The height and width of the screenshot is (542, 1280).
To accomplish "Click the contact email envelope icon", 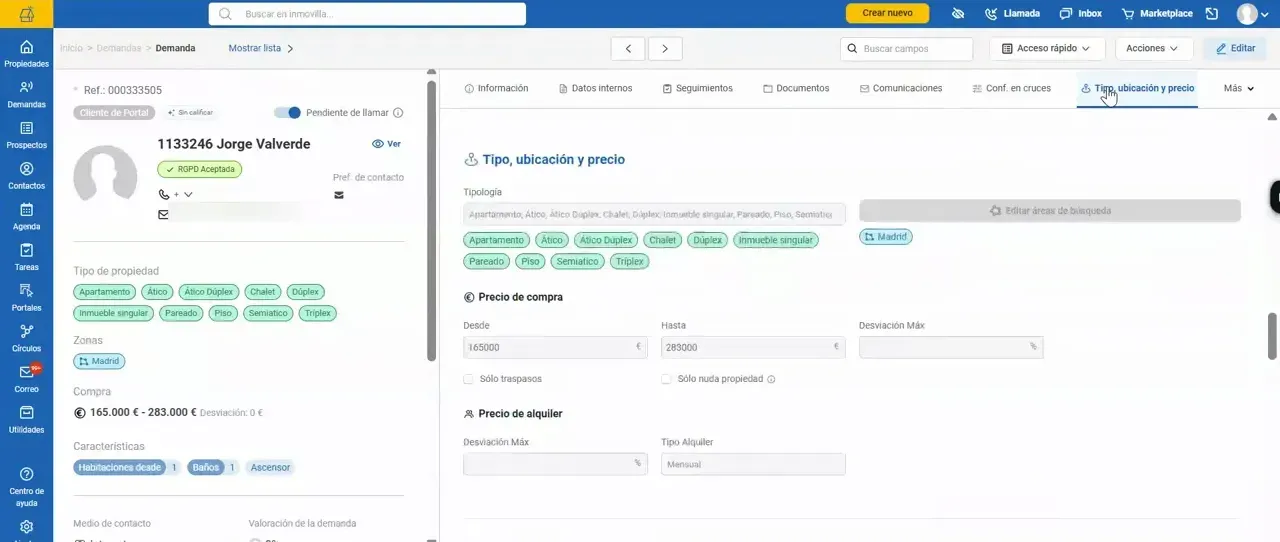I will click(163, 214).
